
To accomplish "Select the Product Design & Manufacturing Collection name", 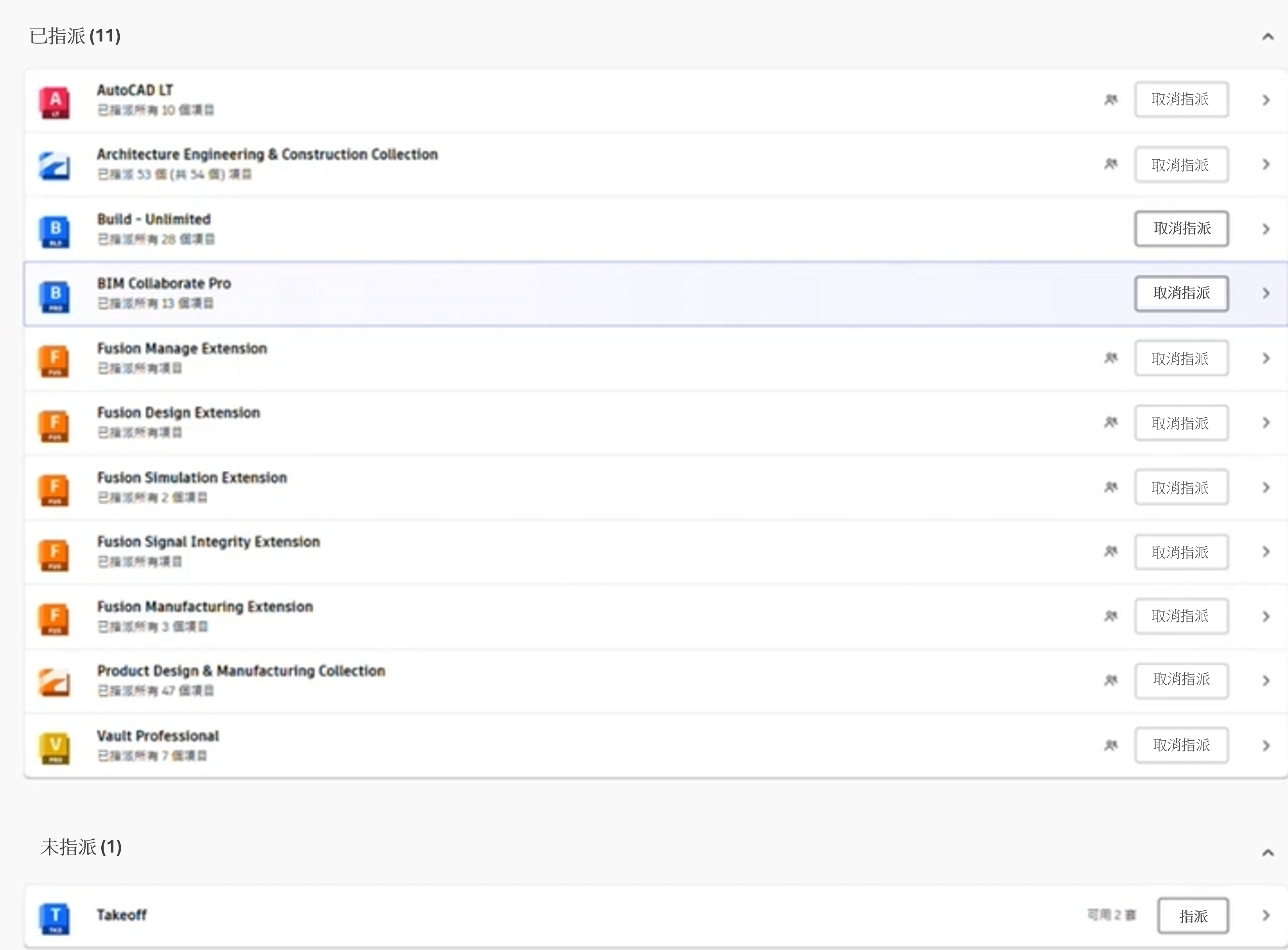I will [x=241, y=671].
